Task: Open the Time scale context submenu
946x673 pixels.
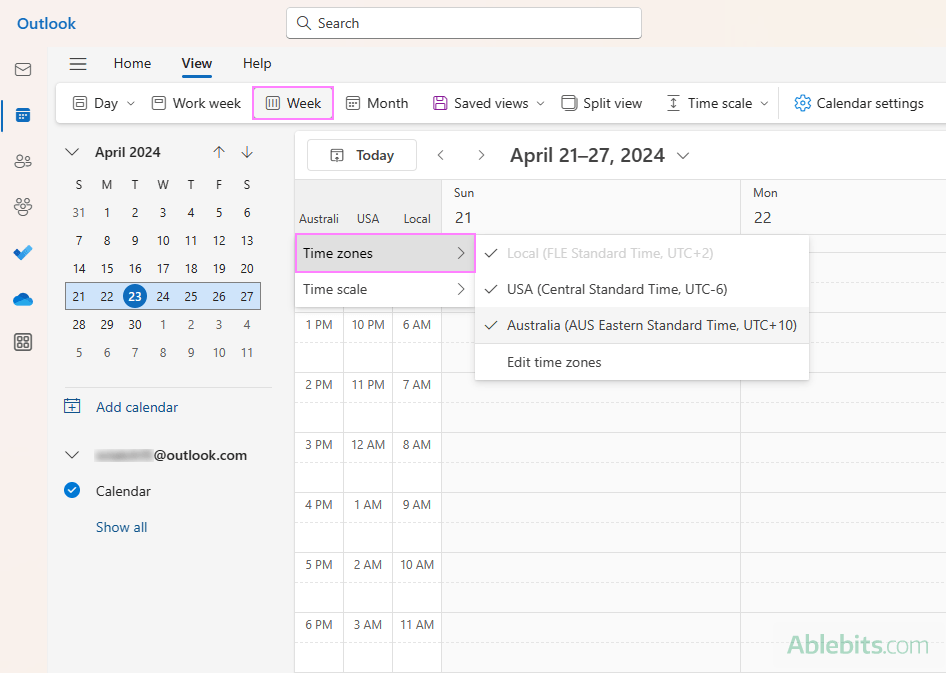Action: [386, 289]
